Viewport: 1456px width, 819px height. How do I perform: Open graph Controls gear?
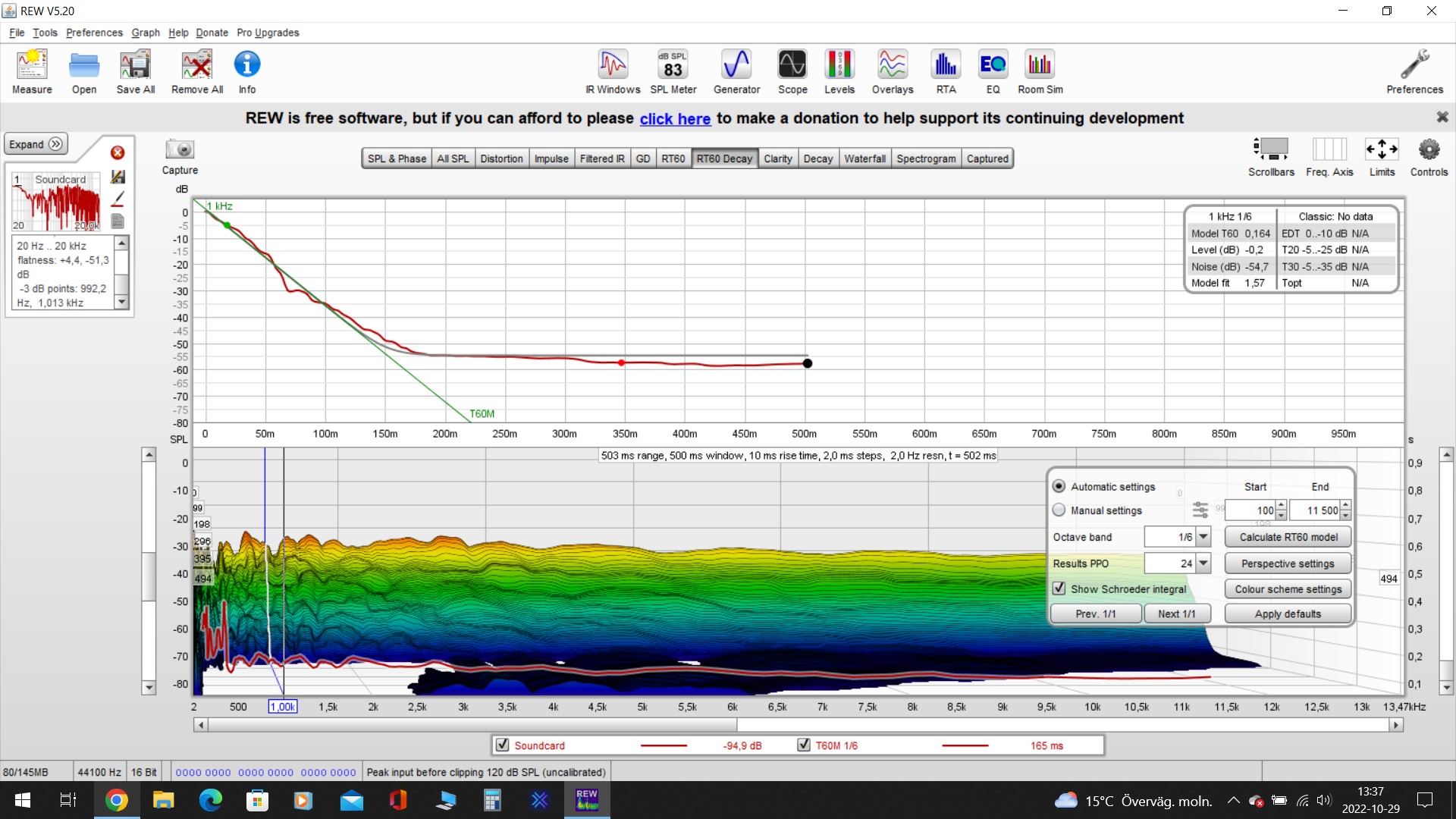click(1429, 157)
